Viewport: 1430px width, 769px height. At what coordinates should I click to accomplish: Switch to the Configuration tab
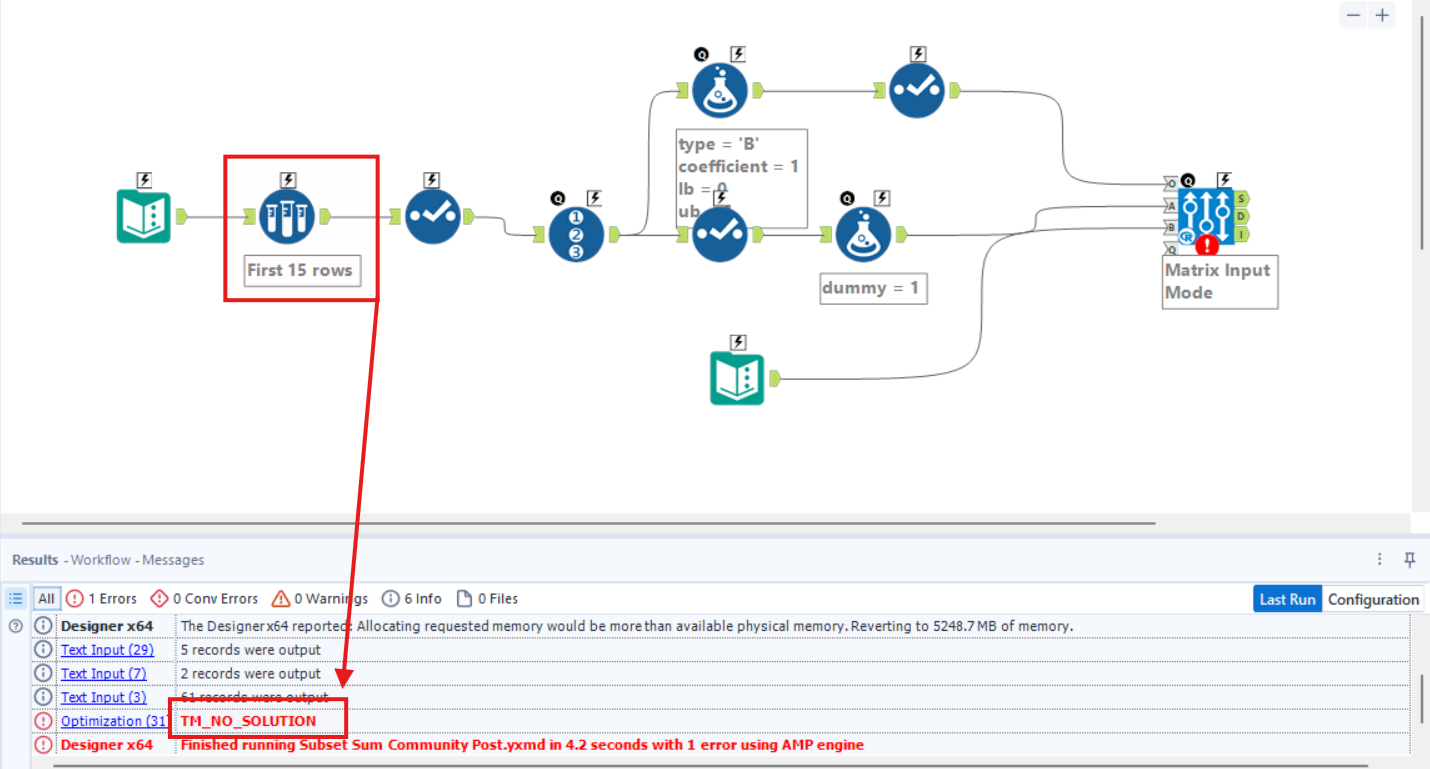(1373, 598)
